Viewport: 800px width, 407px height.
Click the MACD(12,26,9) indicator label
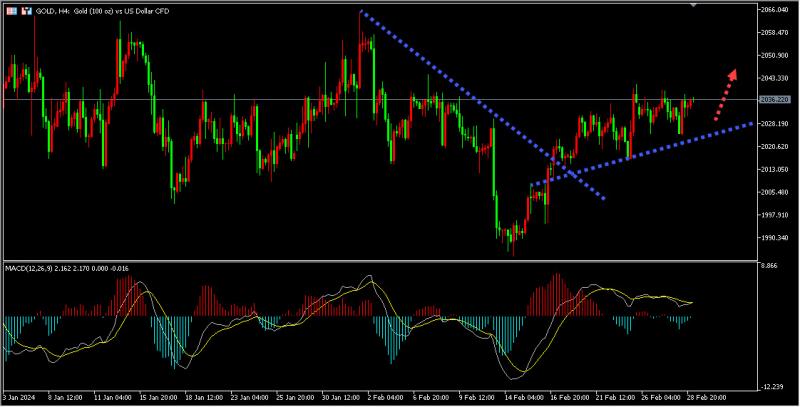click(67, 268)
